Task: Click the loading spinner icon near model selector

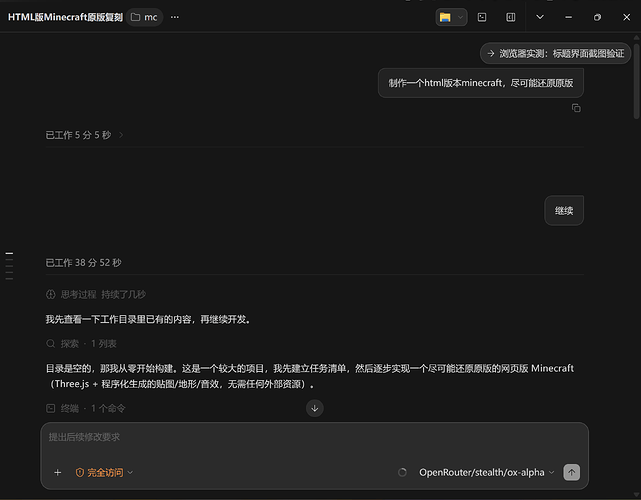Action: [402, 473]
